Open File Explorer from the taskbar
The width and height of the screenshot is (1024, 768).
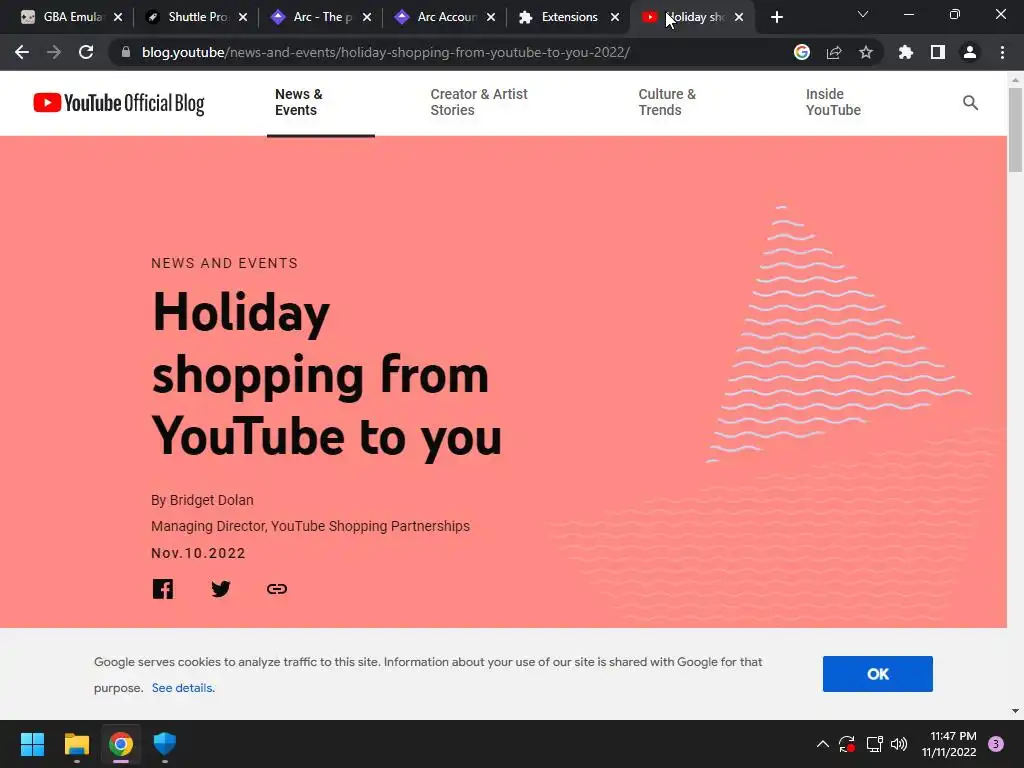(76, 744)
